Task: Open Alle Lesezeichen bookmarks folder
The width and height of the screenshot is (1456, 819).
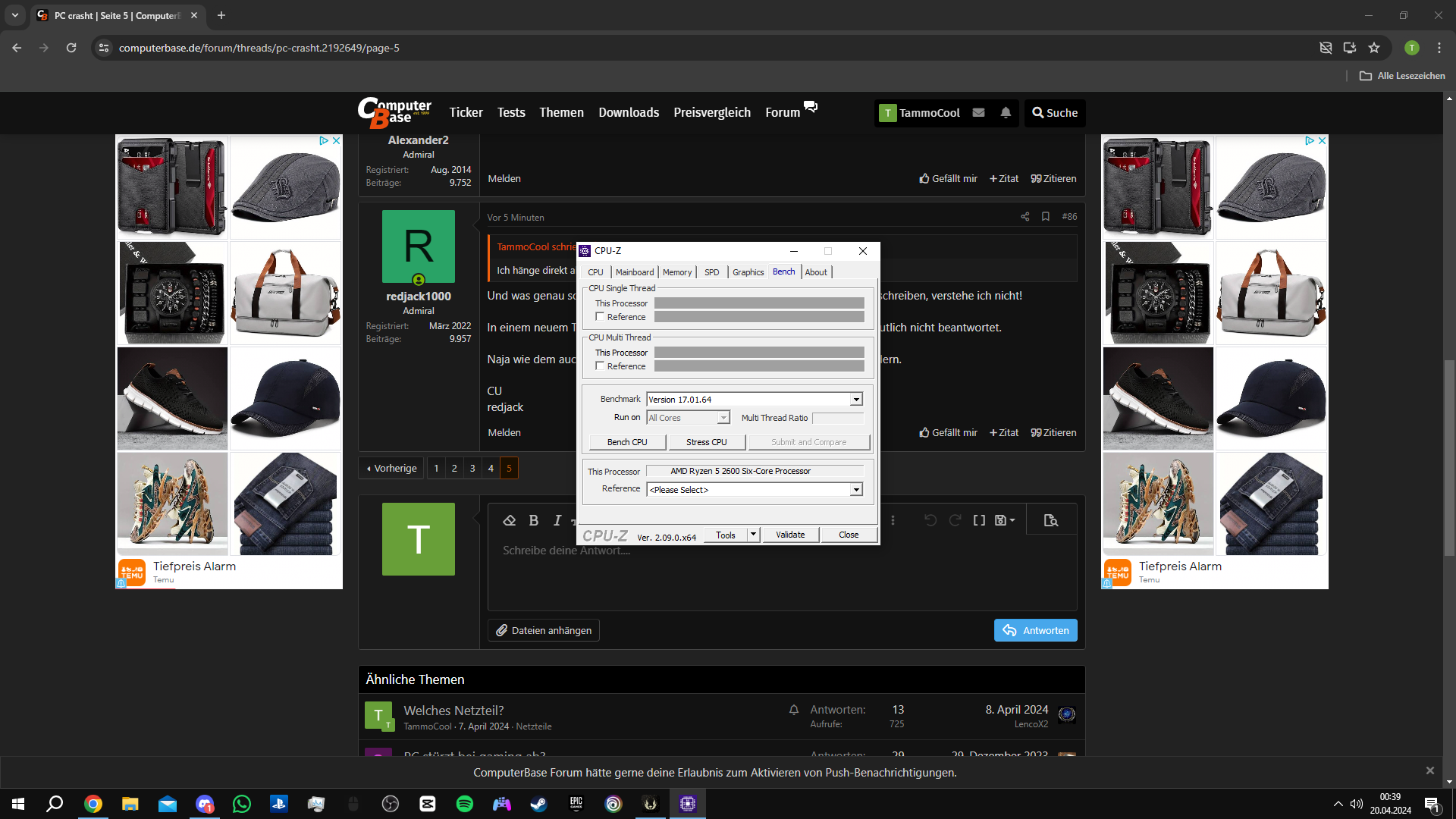Action: 1402,76
